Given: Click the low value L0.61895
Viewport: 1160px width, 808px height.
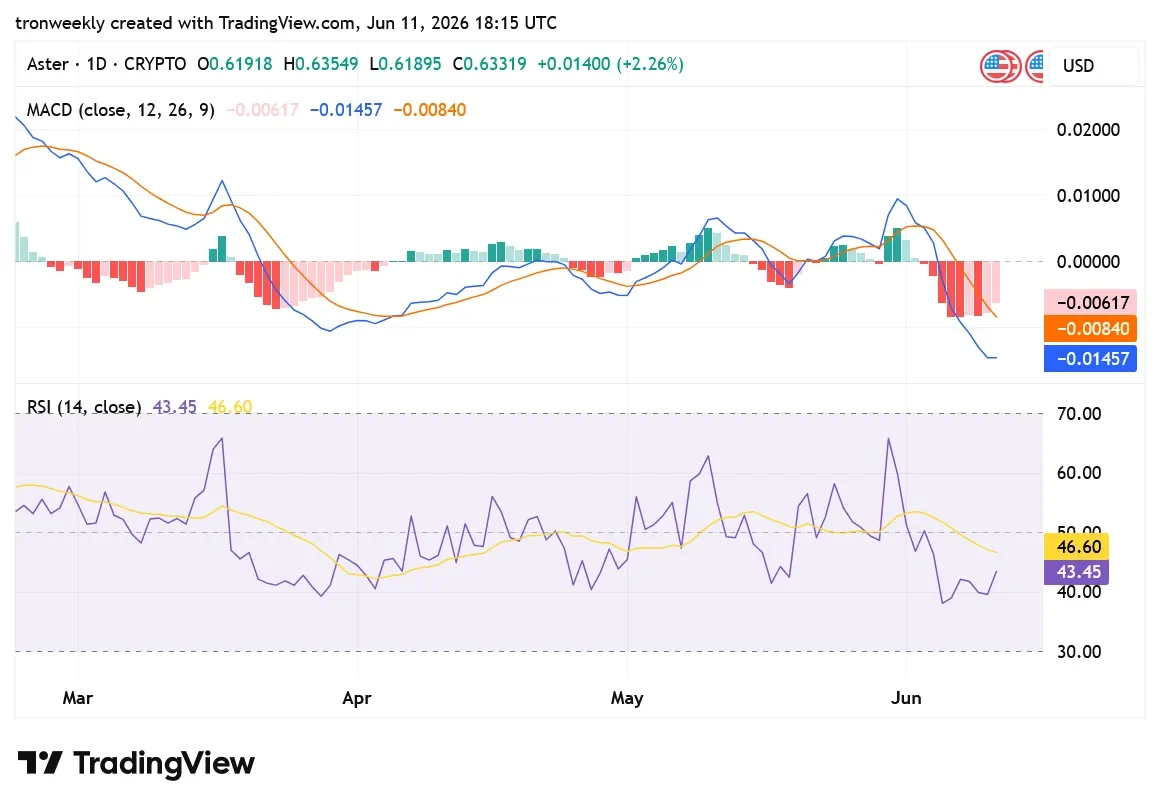Looking at the screenshot, I should tap(405, 64).
